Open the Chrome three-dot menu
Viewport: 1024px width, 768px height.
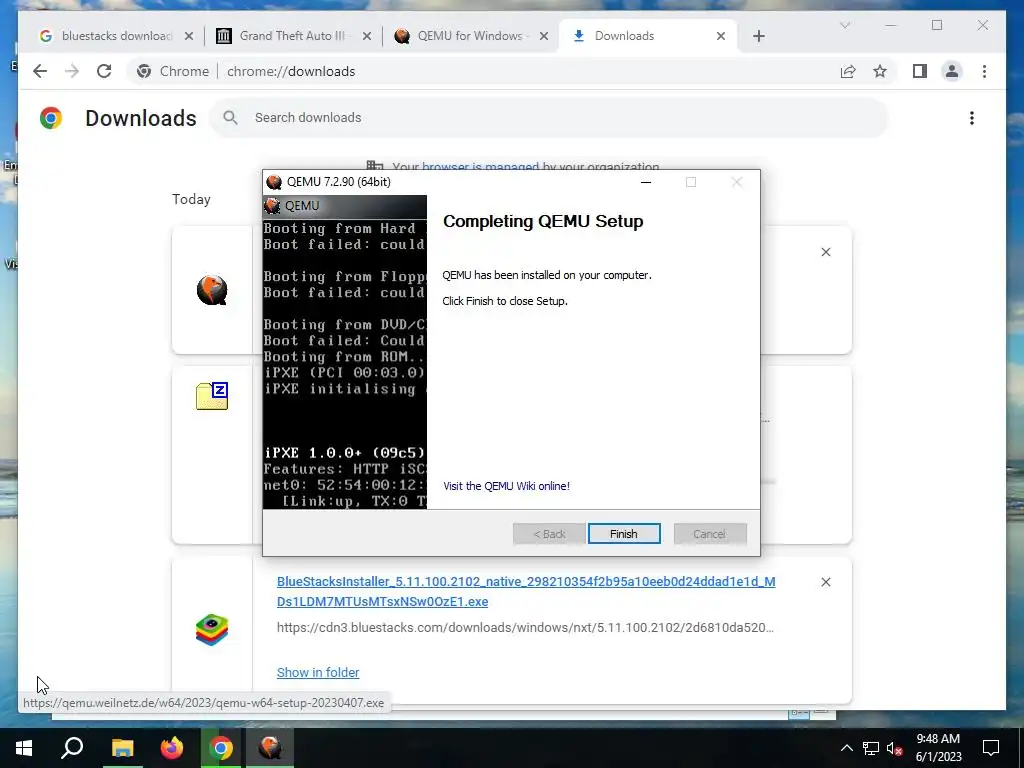pyautogui.click(x=984, y=71)
